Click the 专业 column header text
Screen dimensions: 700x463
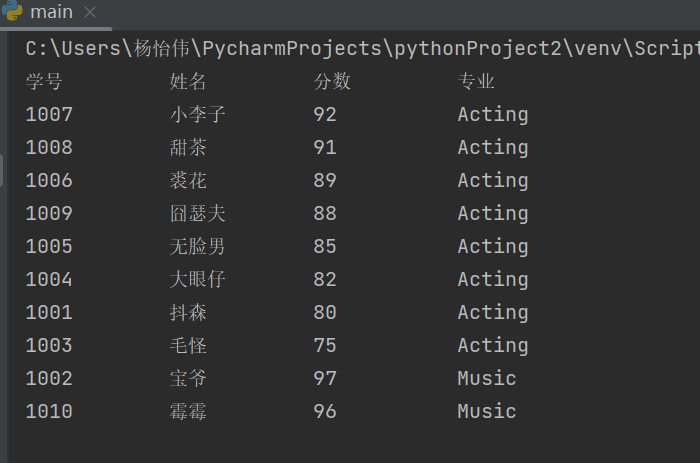click(x=476, y=82)
